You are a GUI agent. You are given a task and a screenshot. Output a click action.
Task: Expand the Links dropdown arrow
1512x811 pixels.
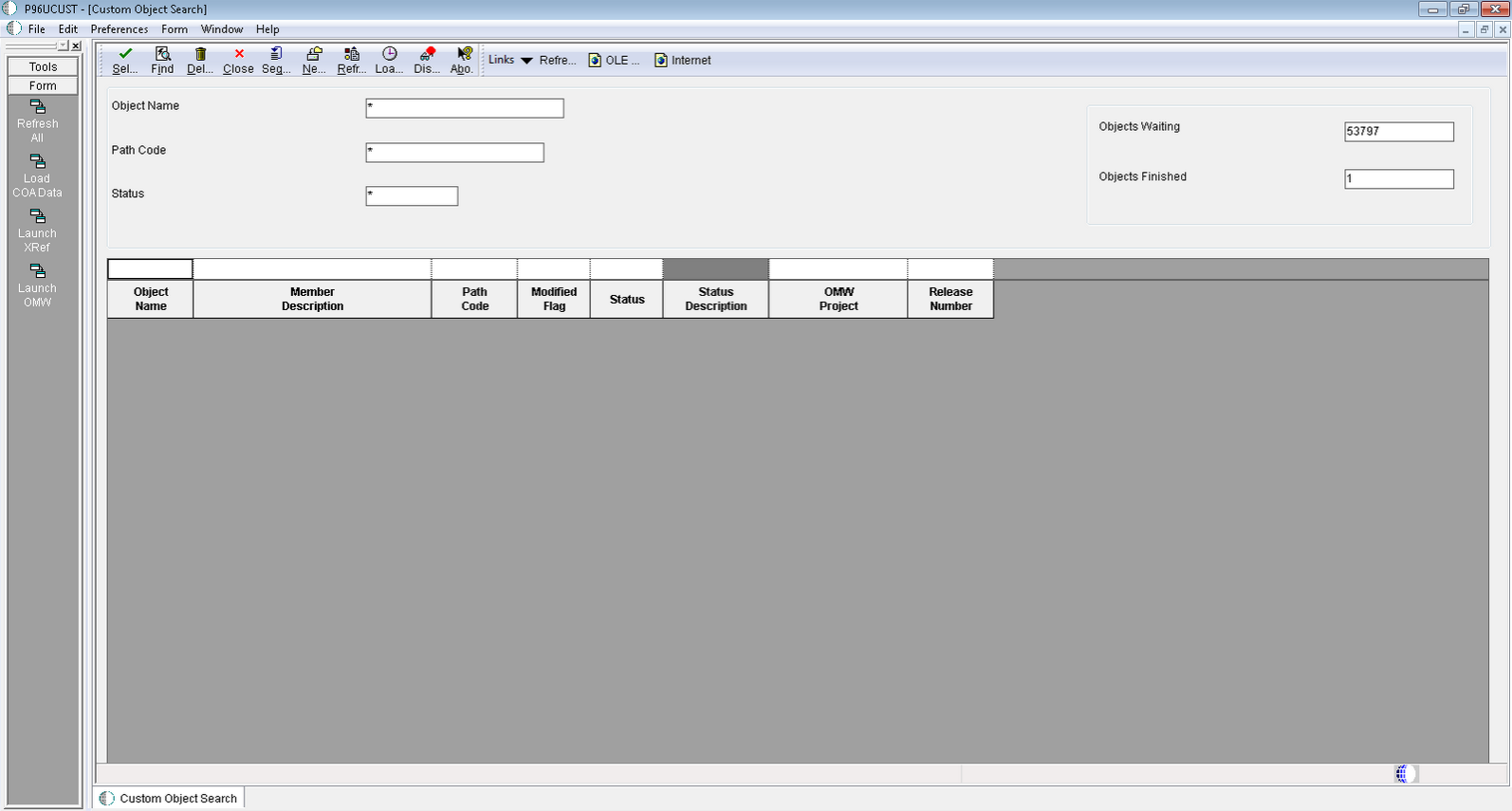coord(526,61)
